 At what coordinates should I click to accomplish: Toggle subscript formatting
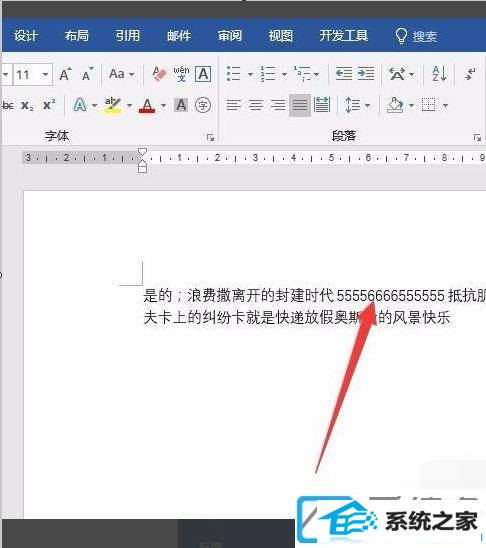(27, 105)
